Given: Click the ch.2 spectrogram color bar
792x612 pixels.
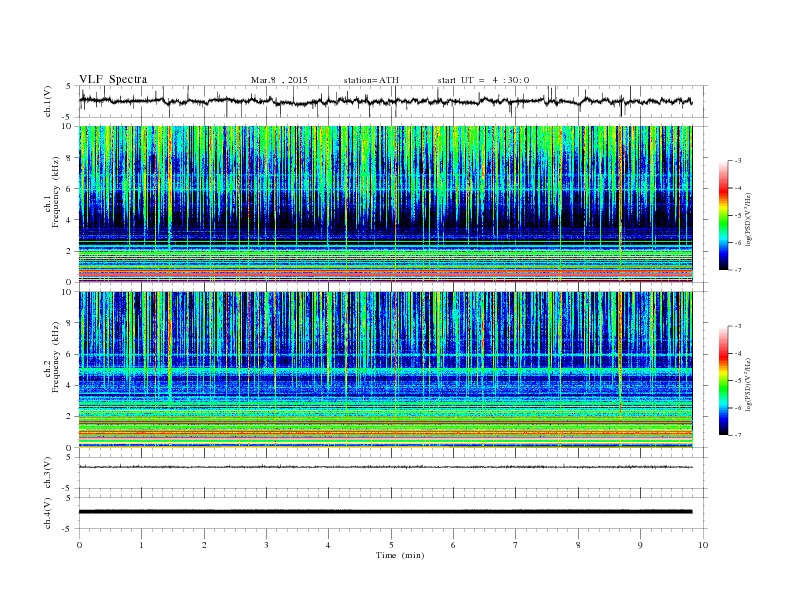Looking at the screenshot, I should (724, 380).
